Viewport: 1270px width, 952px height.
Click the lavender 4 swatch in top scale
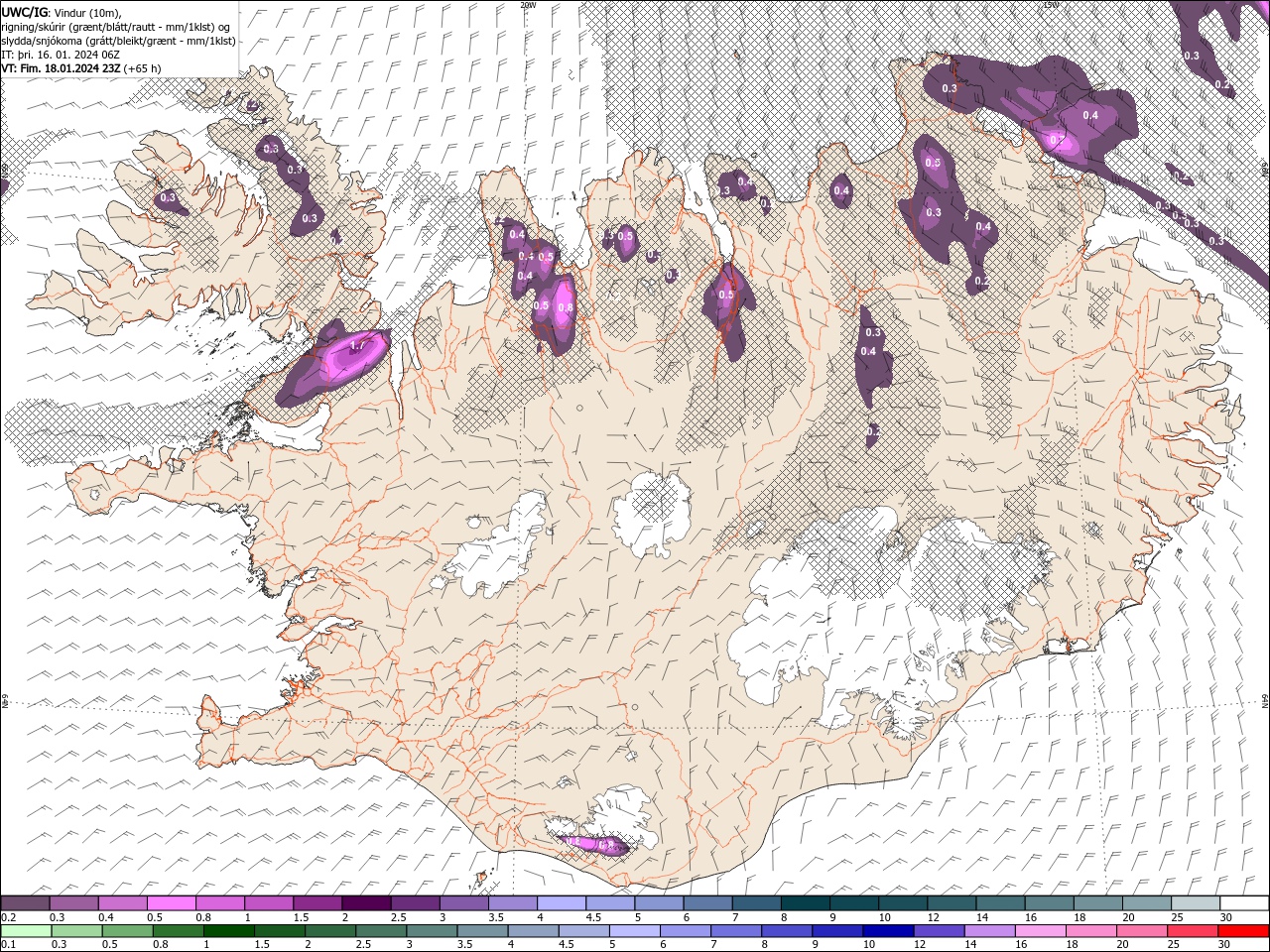(x=561, y=903)
